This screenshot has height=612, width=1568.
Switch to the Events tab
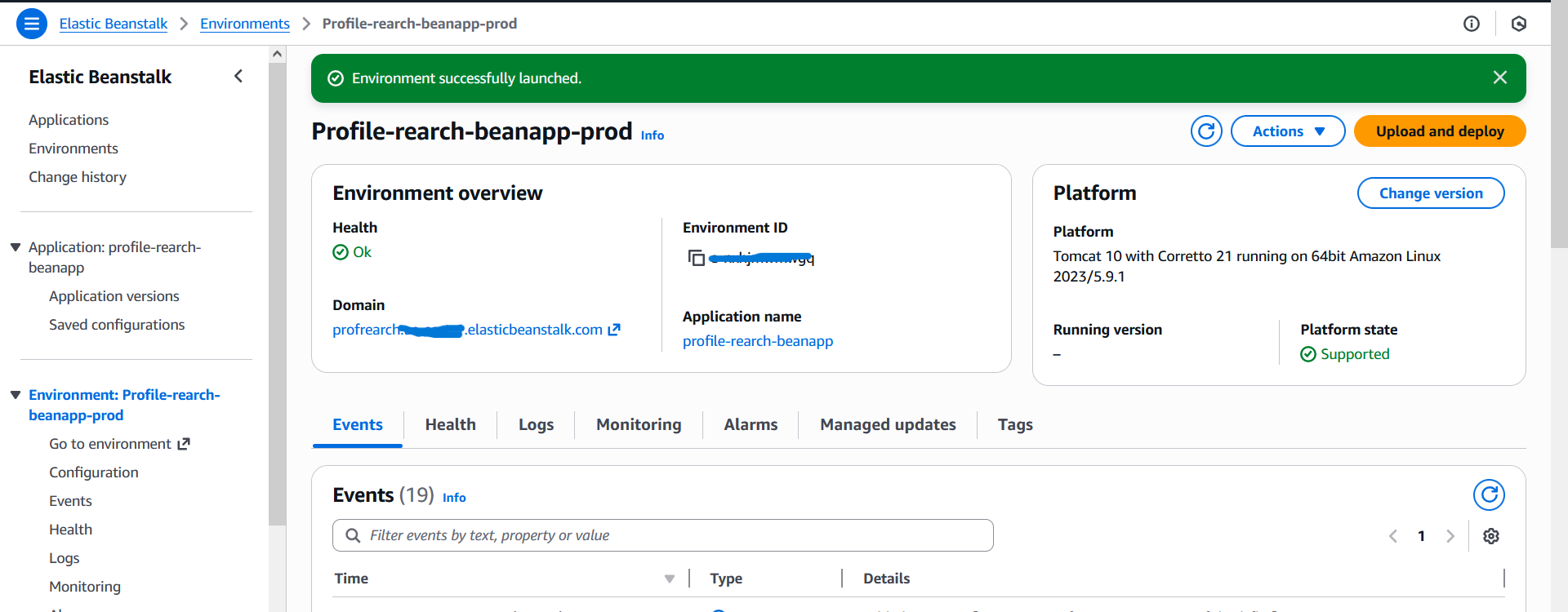pos(358,424)
